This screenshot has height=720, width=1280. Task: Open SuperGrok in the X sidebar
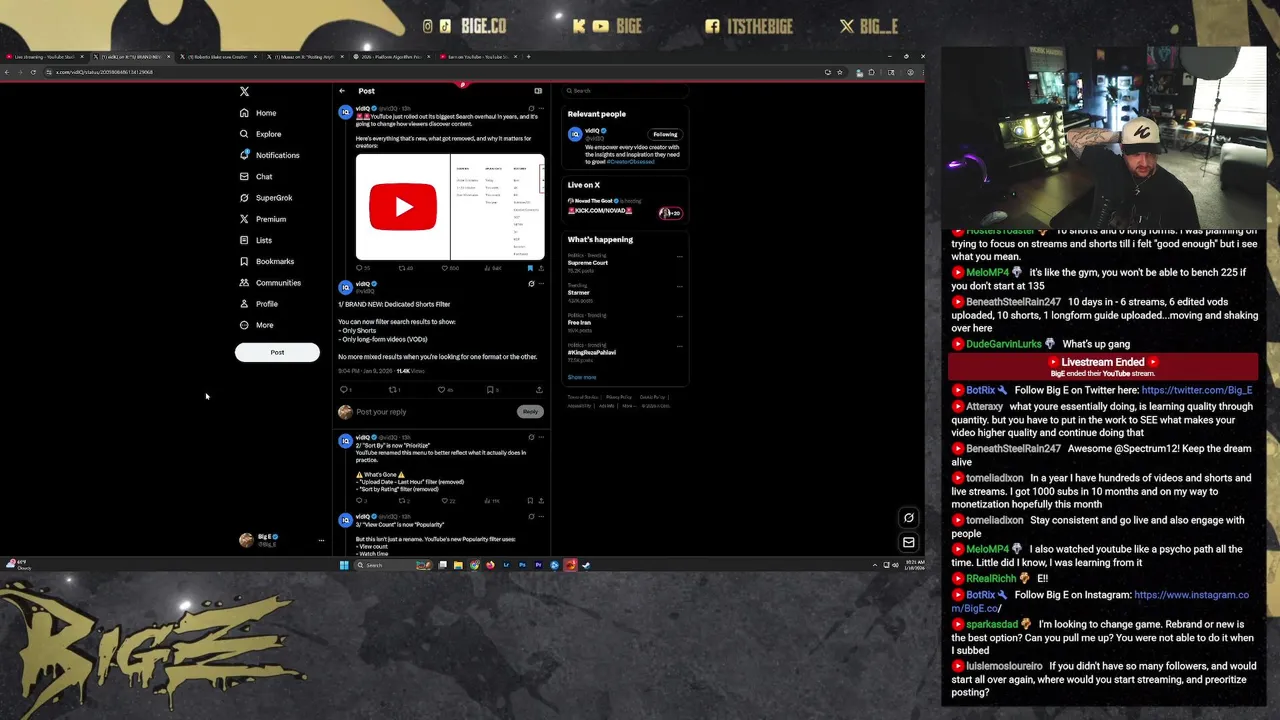pos(266,198)
